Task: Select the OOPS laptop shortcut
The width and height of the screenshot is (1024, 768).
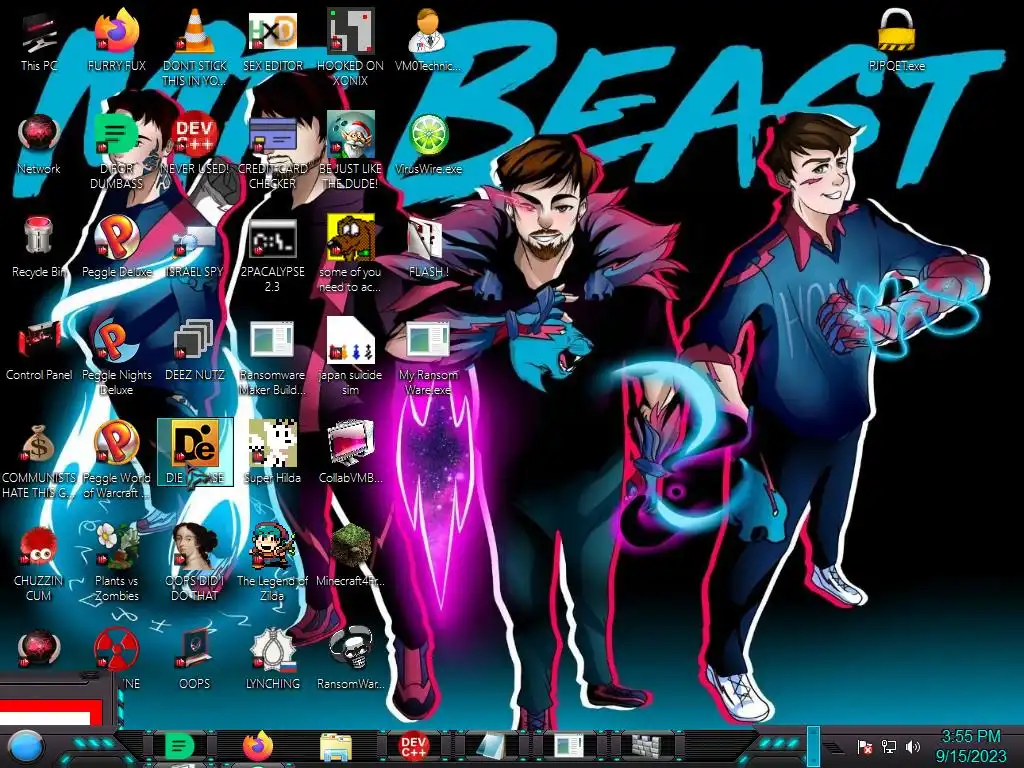Action: point(195,658)
